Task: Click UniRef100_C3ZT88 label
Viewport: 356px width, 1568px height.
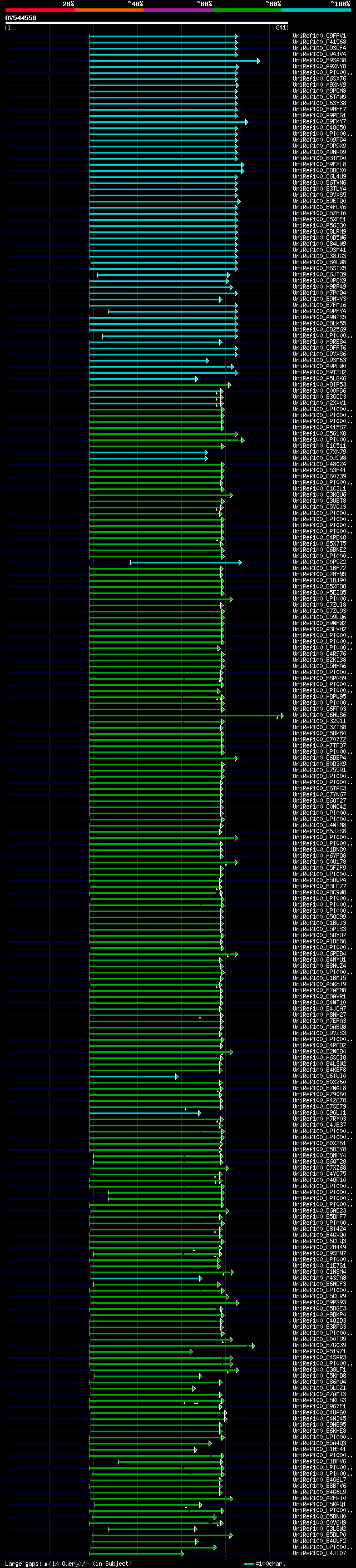Action: [319, 727]
